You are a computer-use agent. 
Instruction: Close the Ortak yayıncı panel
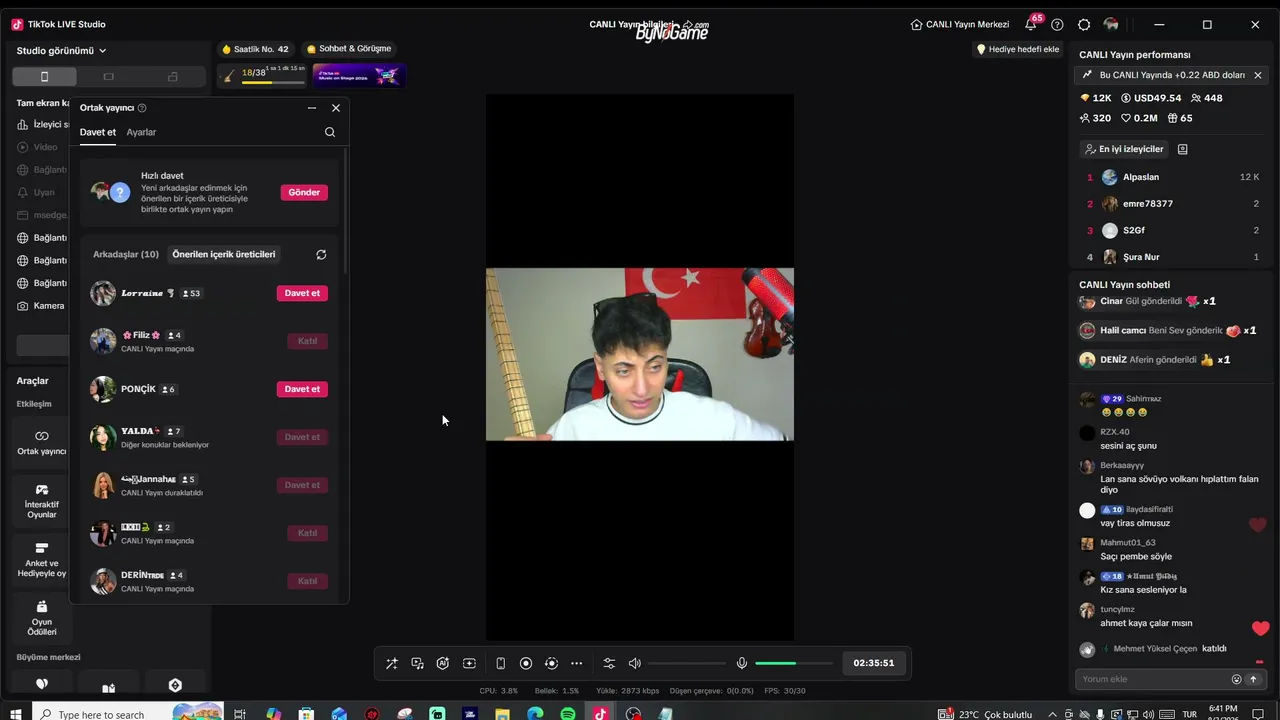coord(336,108)
